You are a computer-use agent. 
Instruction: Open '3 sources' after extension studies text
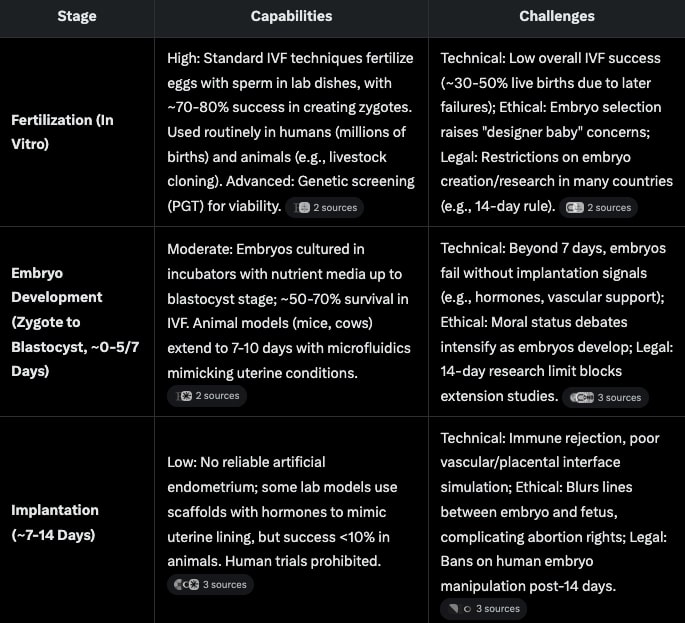(x=606, y=398)
